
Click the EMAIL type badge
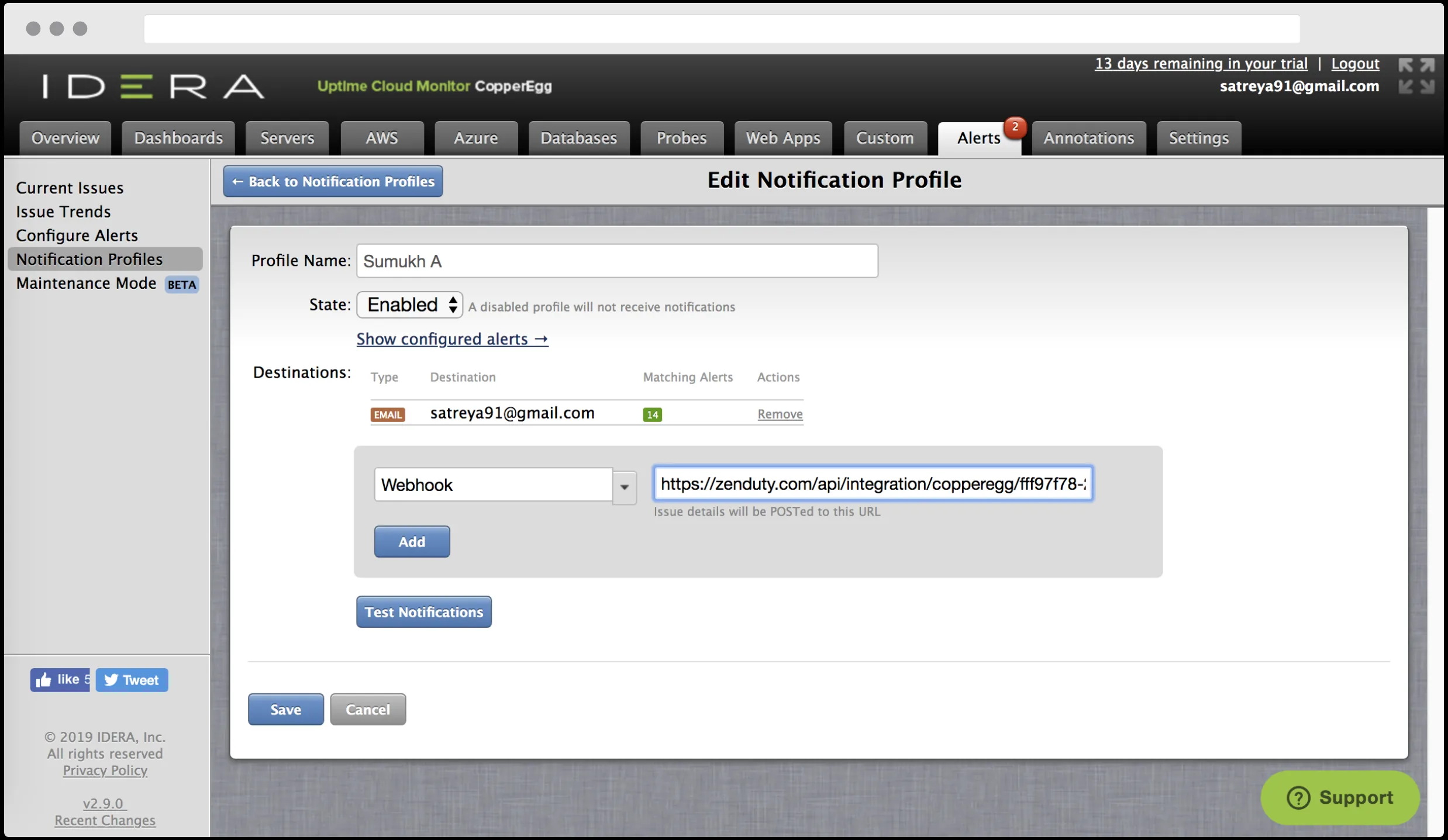coord(387,414)
